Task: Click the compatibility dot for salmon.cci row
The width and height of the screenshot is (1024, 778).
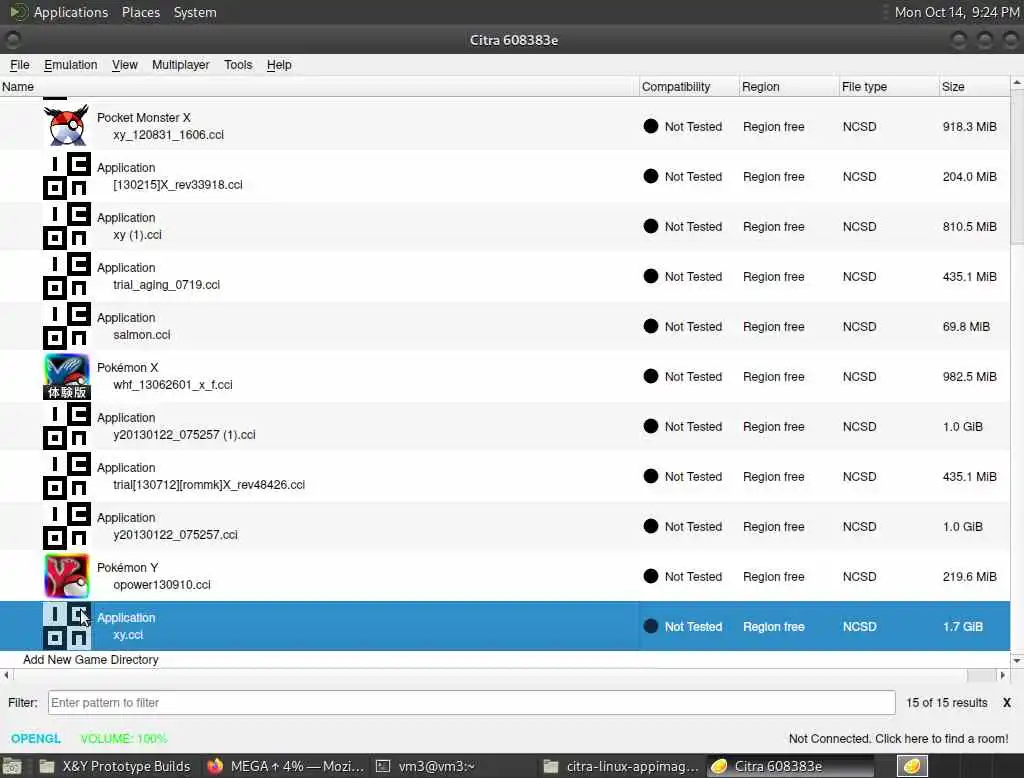Action: click(x=650, y=326)
